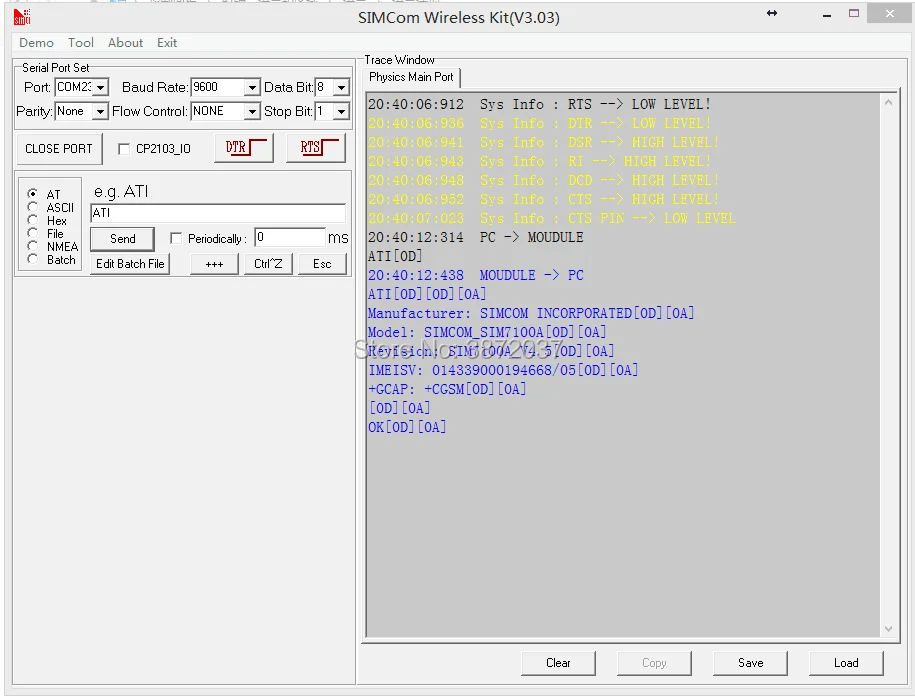Send the AT command
Viewport: 915px width, 697px height.
[123, 239]
